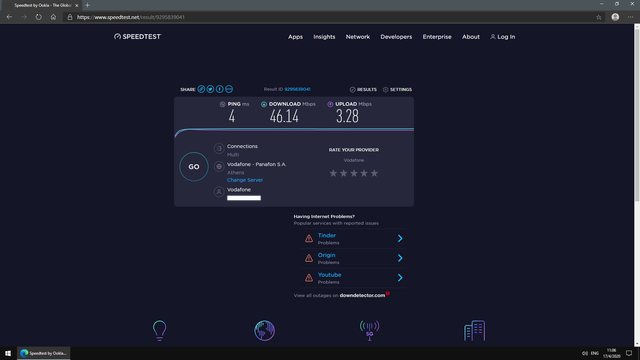Open Result ID 9295839041 link
This screenshot has width=640, height=360.
[297, 89]
